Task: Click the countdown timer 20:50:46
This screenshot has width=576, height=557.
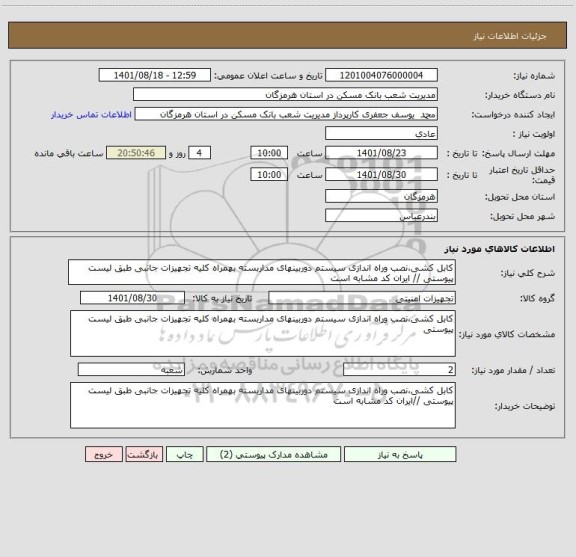Action: point(136,153)
